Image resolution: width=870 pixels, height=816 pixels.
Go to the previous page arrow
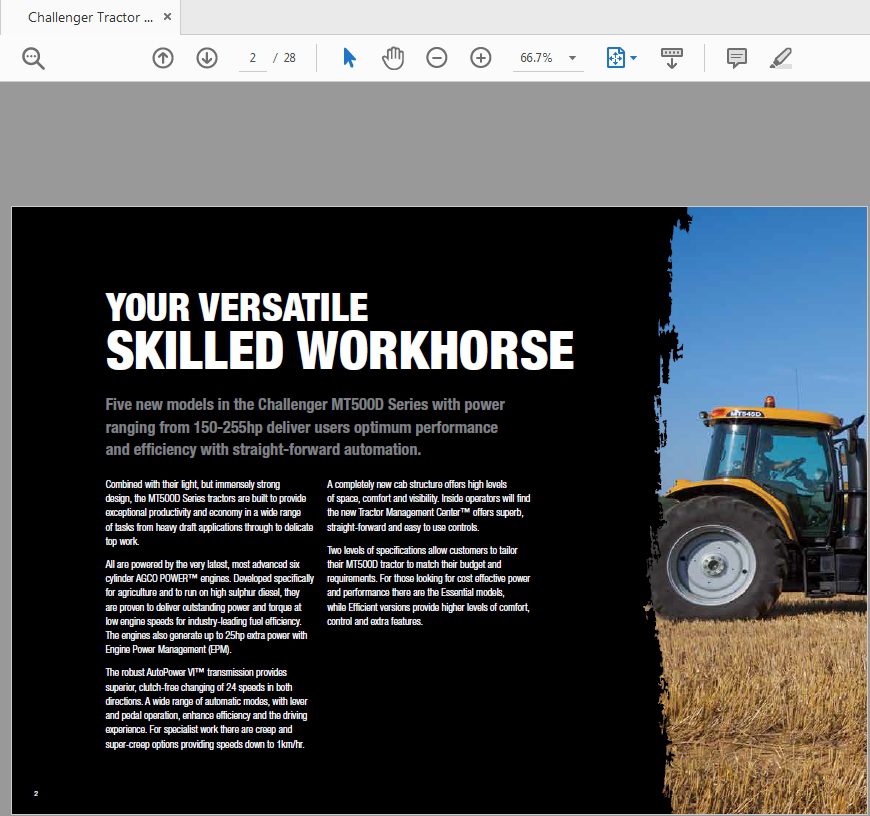tap(162, 58)
